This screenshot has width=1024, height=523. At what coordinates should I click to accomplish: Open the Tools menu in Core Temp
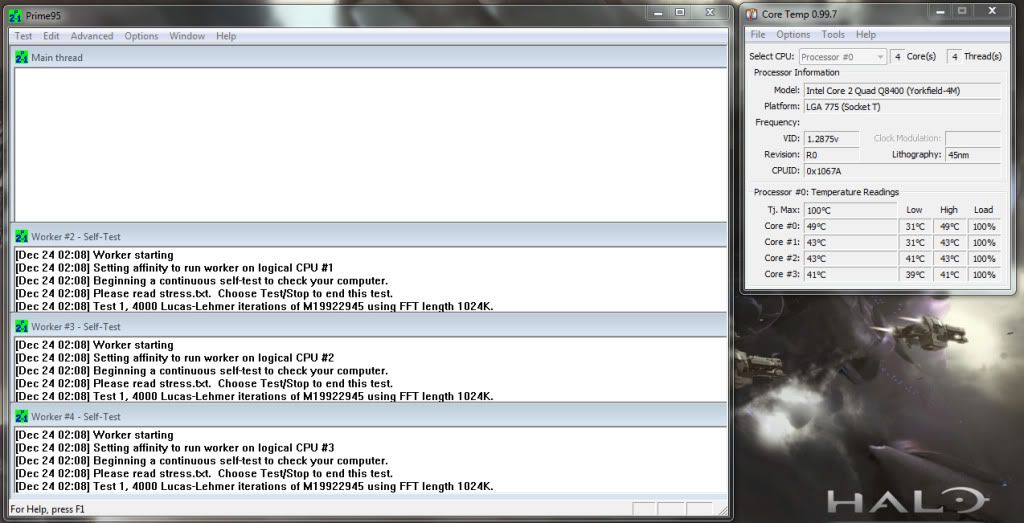pyautogui.click(x=833, y=35)
